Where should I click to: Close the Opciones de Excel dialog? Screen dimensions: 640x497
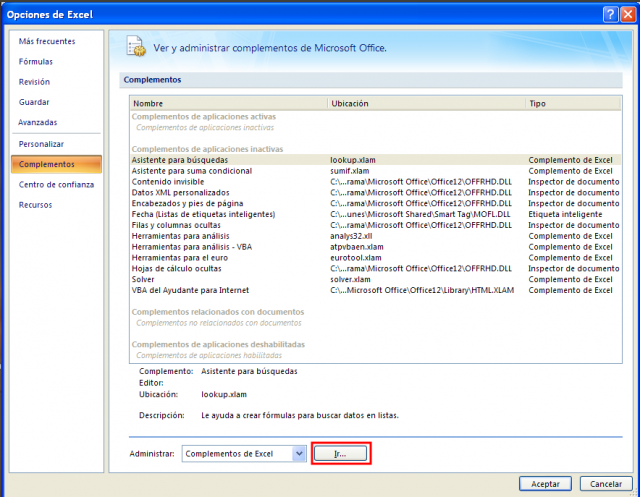coord(628,15)
